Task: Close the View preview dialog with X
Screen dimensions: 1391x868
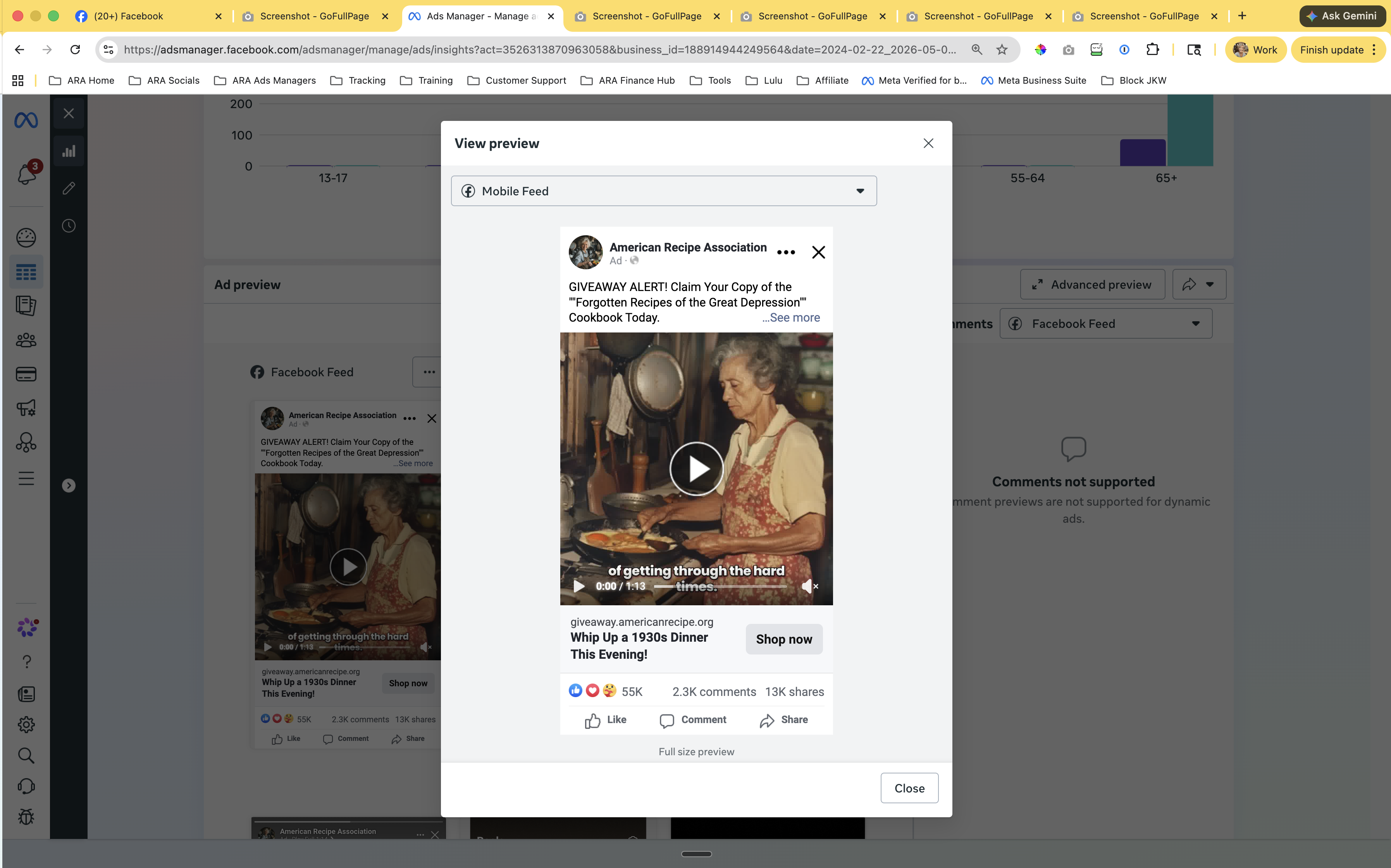Action: [x=928, y=143]
